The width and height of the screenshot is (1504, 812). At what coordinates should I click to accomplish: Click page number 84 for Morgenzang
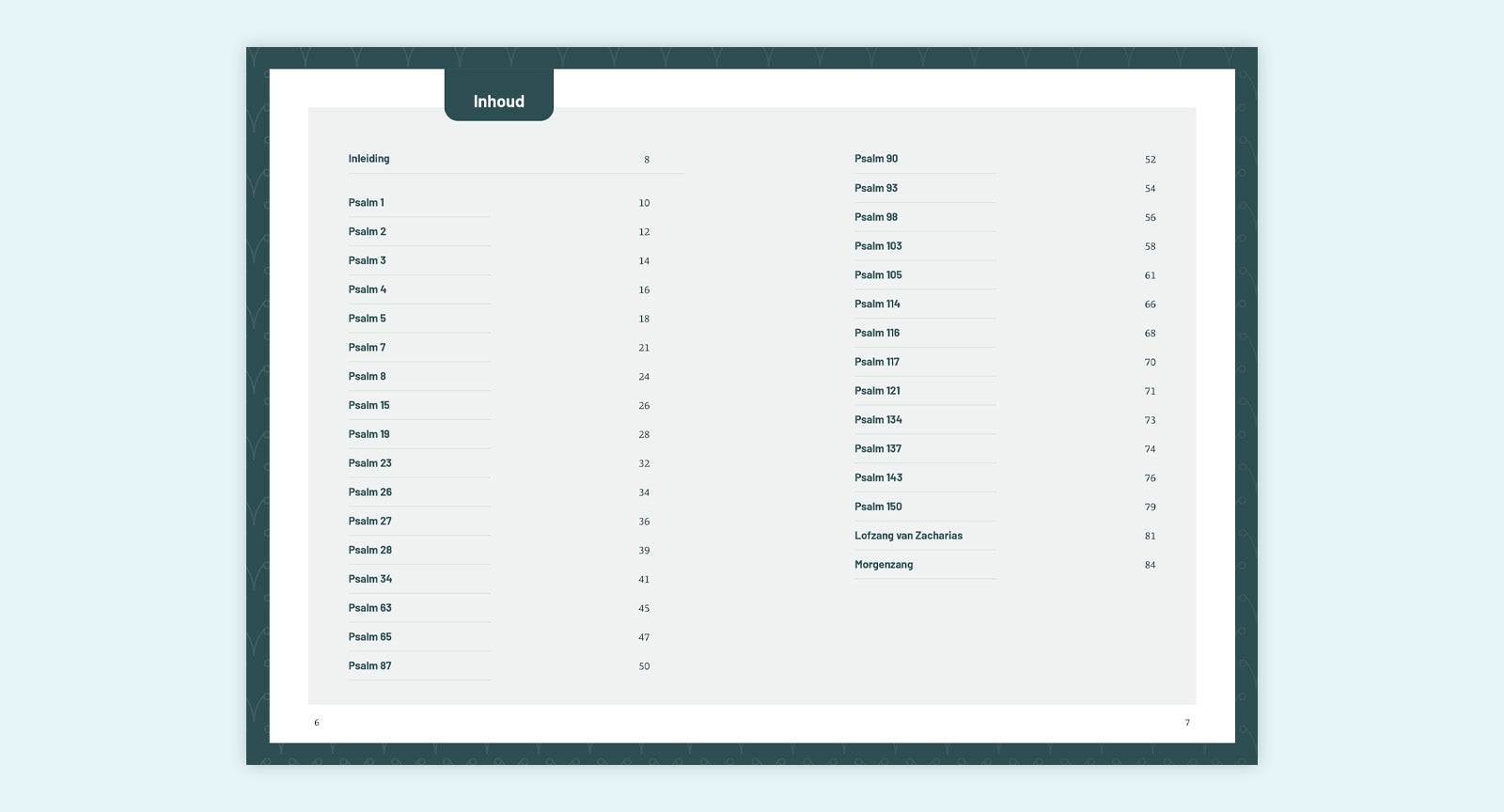tap(1150, 565)
